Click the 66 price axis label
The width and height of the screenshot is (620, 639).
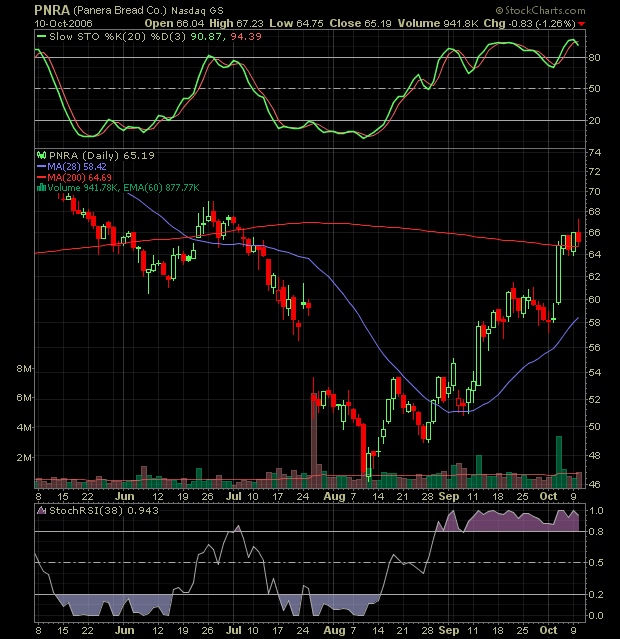594,232
